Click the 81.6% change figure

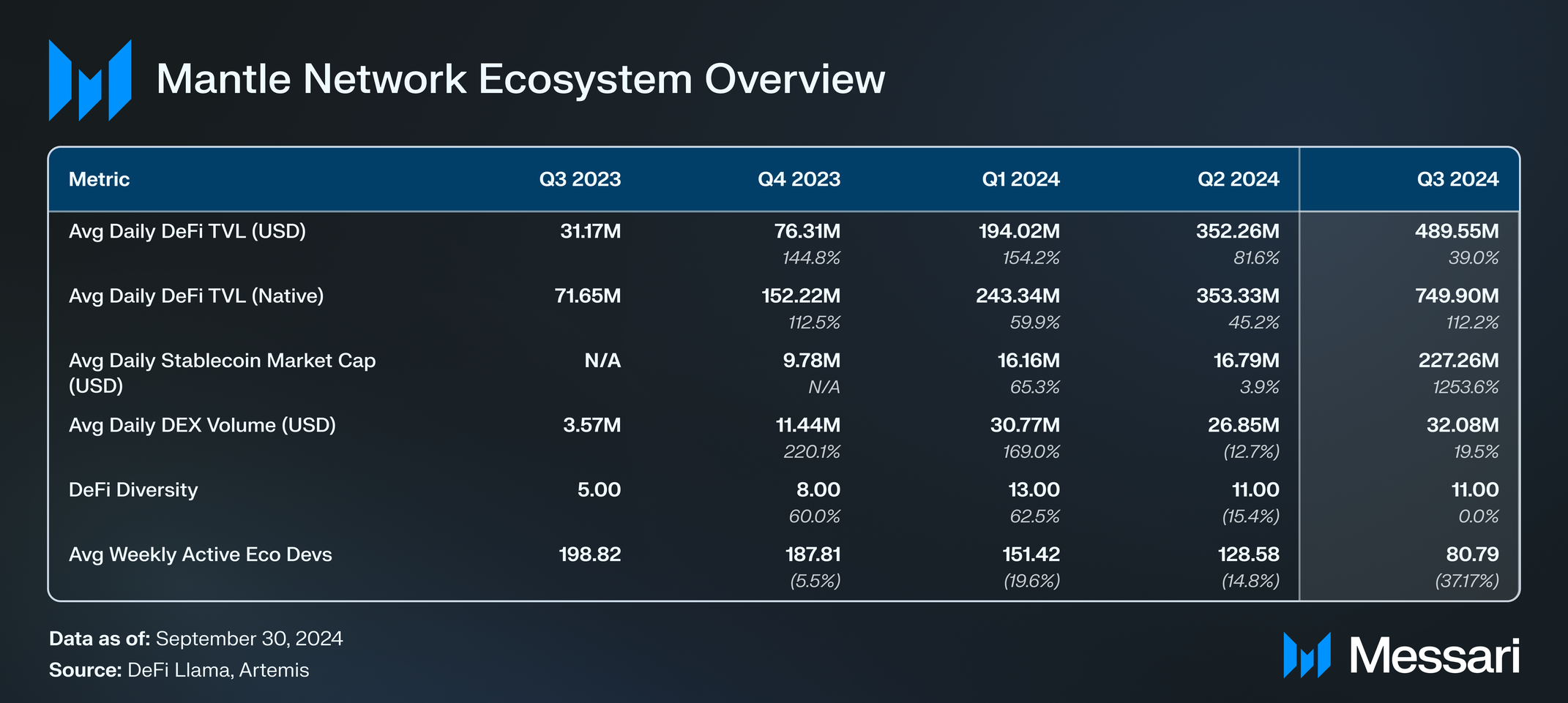pos(1256,257)
